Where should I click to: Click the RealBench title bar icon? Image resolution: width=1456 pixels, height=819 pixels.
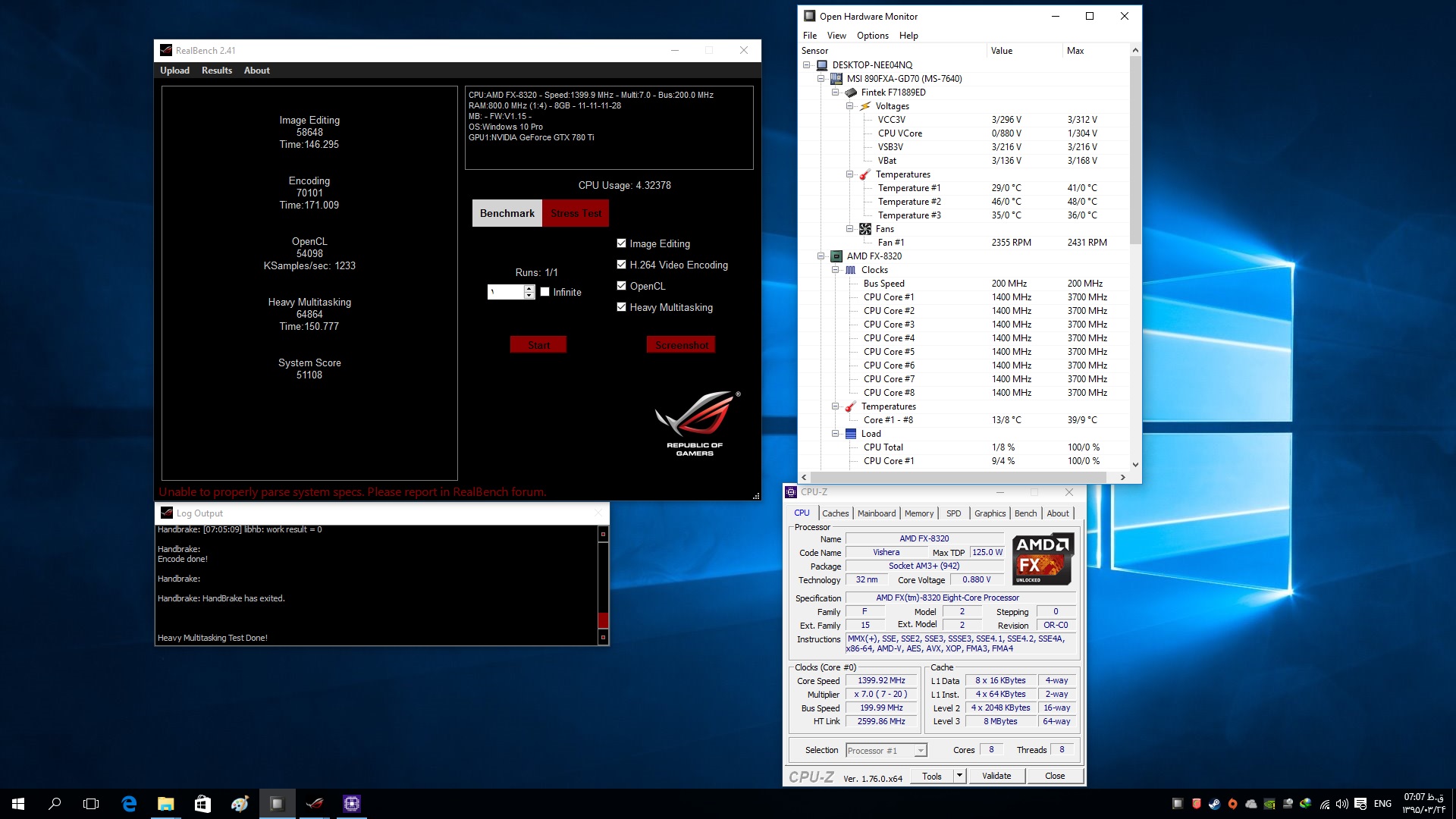click(x=166, y=50)
